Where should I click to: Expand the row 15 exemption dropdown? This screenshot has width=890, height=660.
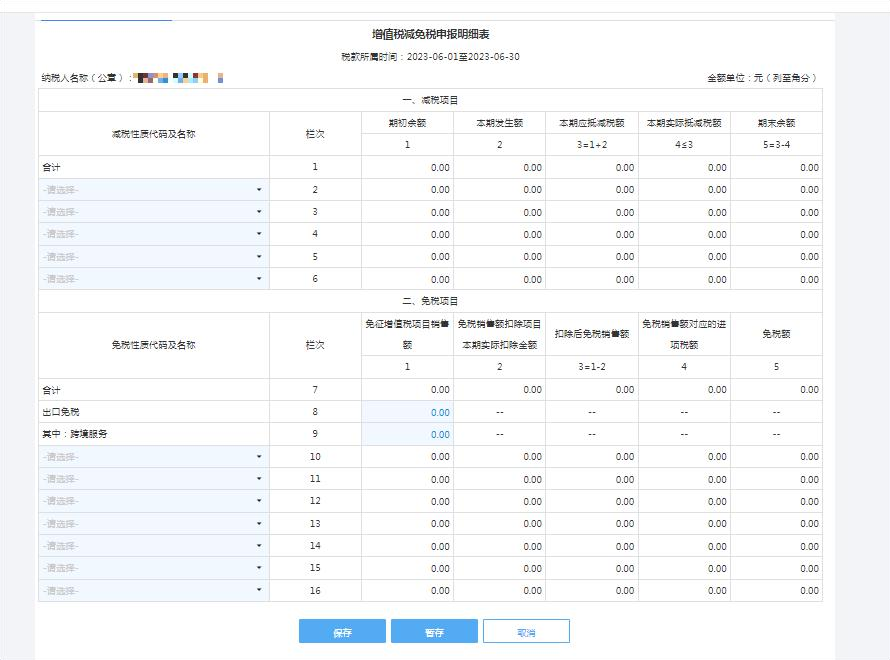tap(154, 568)
